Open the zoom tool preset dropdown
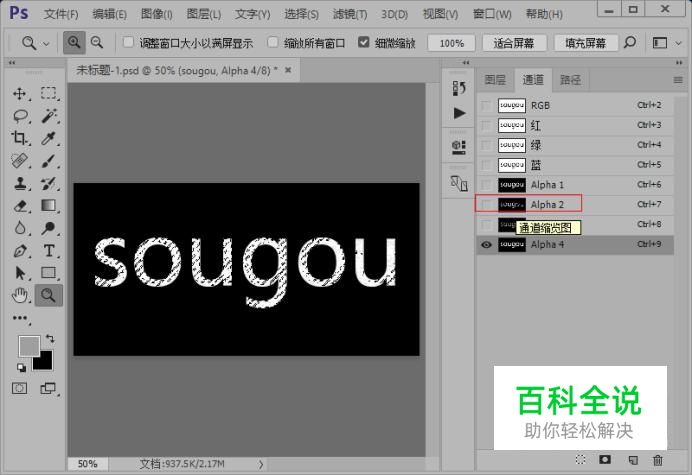The height and width of the screenshot is (475, 692). point(46,44)
